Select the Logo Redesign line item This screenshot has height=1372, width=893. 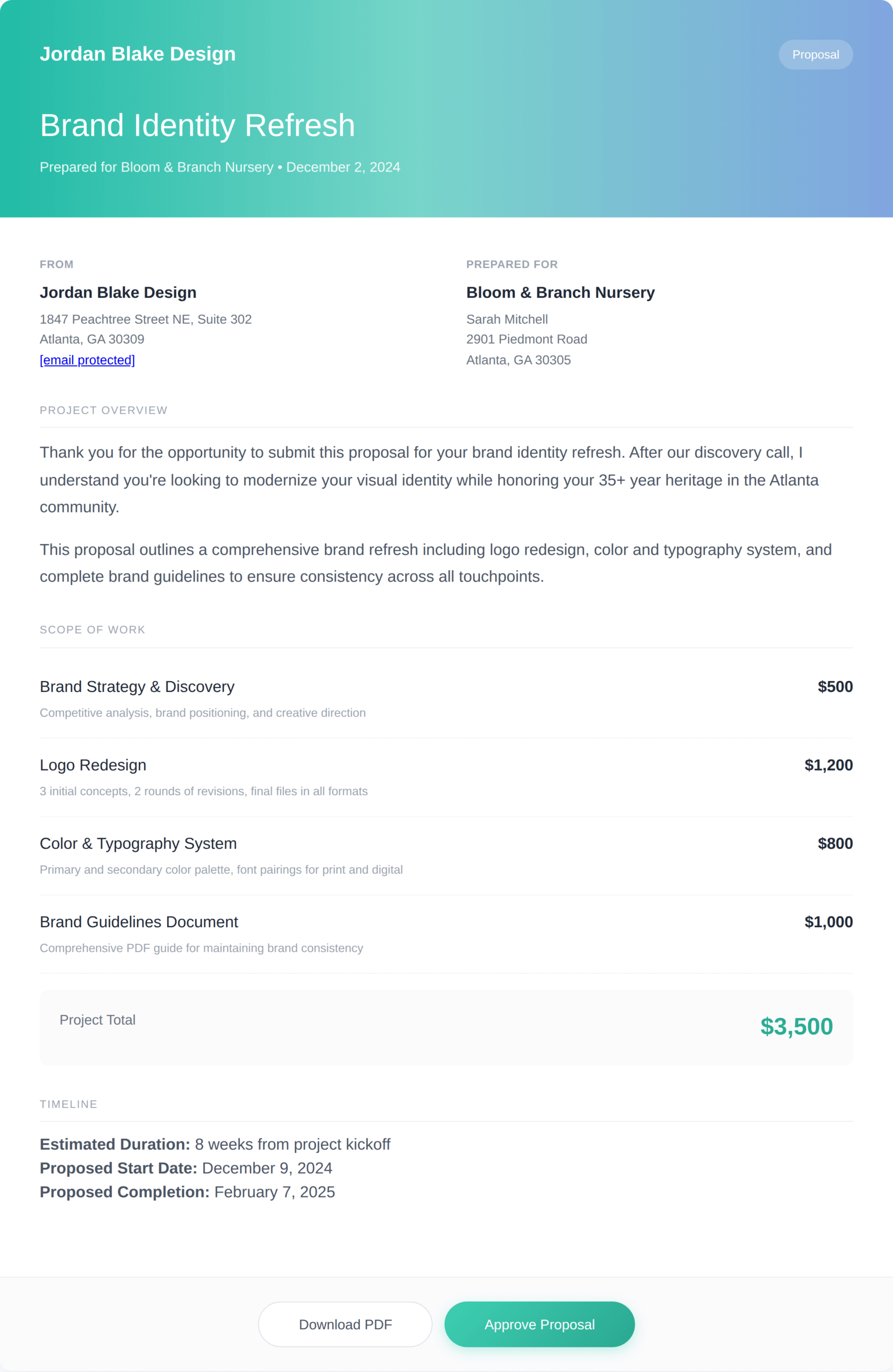[x=93, y=765]
